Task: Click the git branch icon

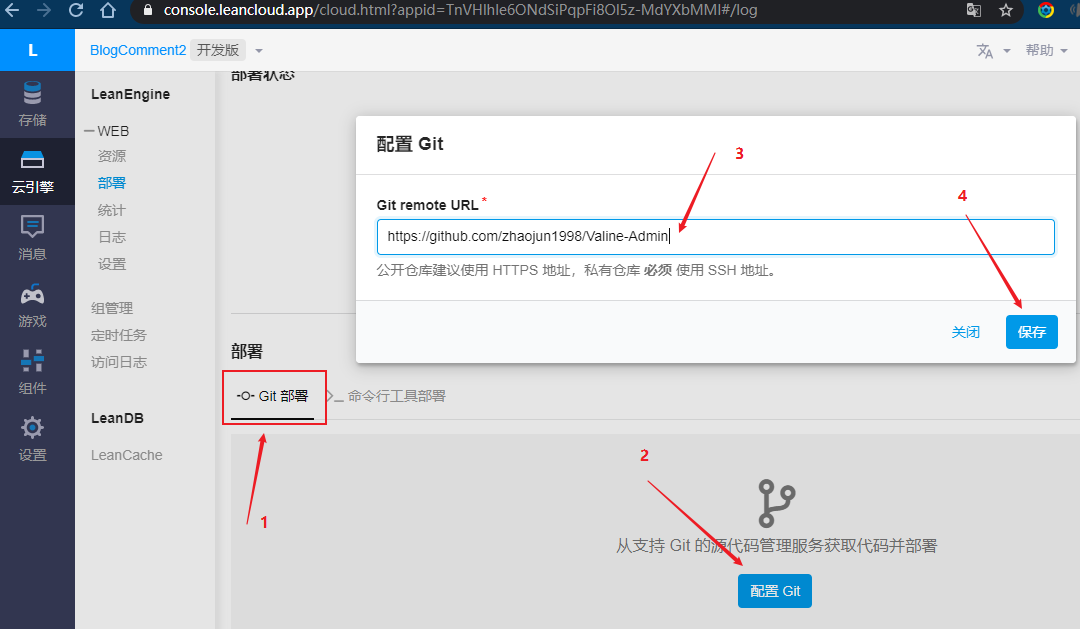Action: click(776, 504)
